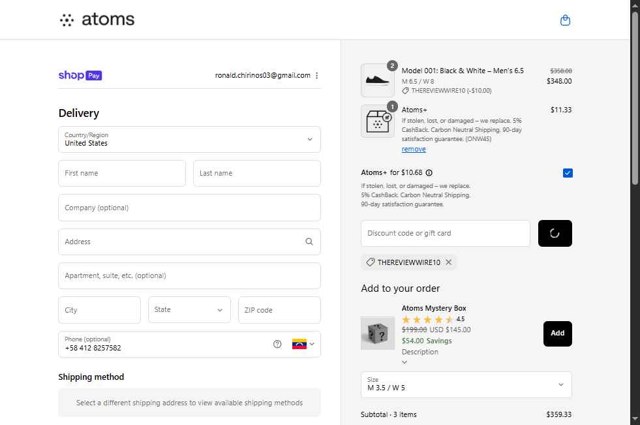Open the Mystery Box Size dropdown
This screenshot has width=640, height=425.
point(466,385)
